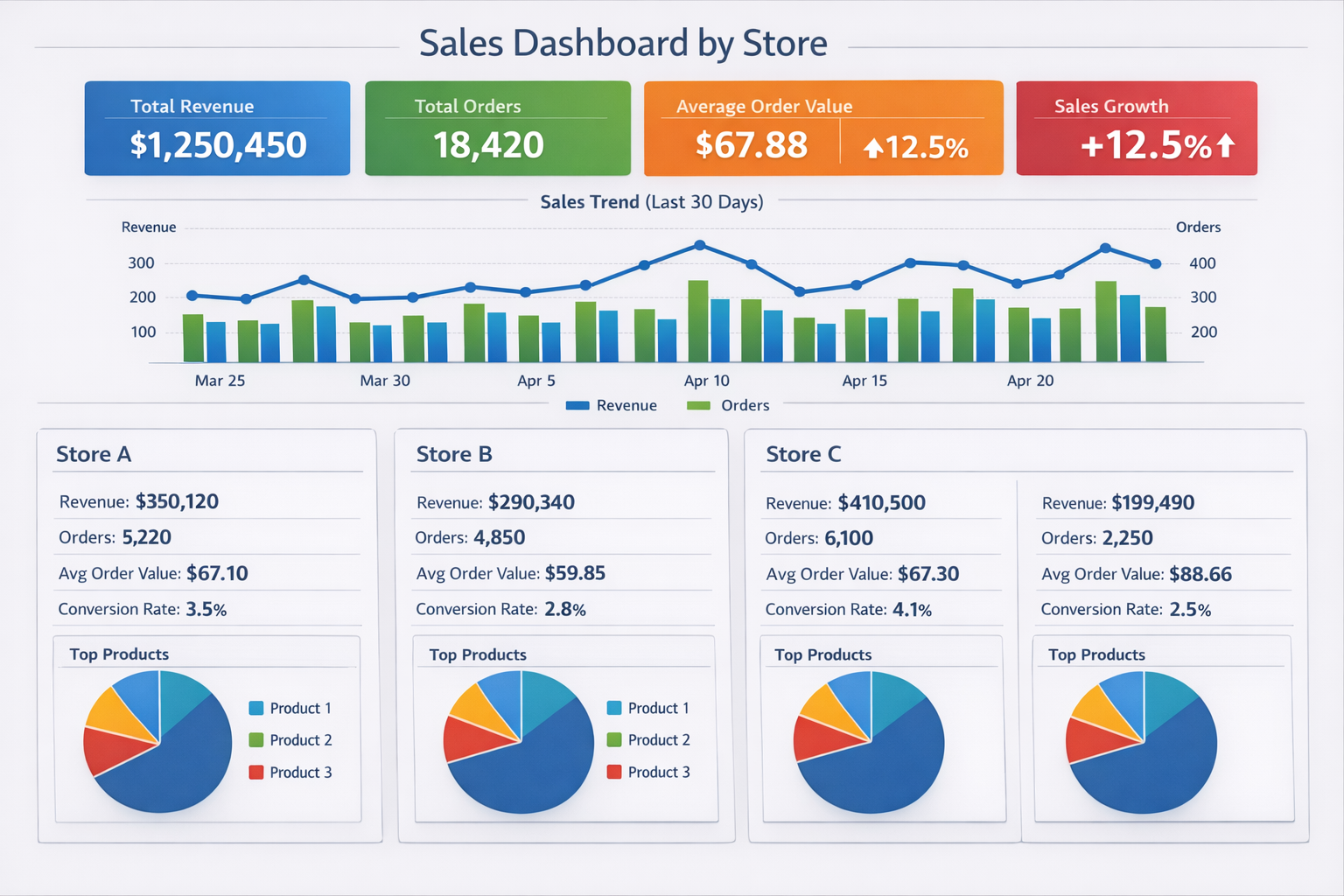
Task: Click the Revenue value for Store C
Action: pos(881,502)
